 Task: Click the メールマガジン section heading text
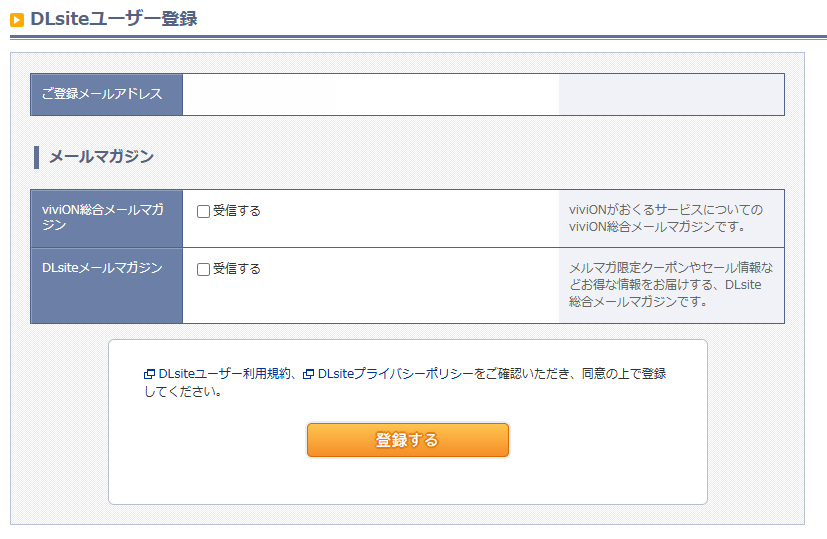(x=101, y=157)
